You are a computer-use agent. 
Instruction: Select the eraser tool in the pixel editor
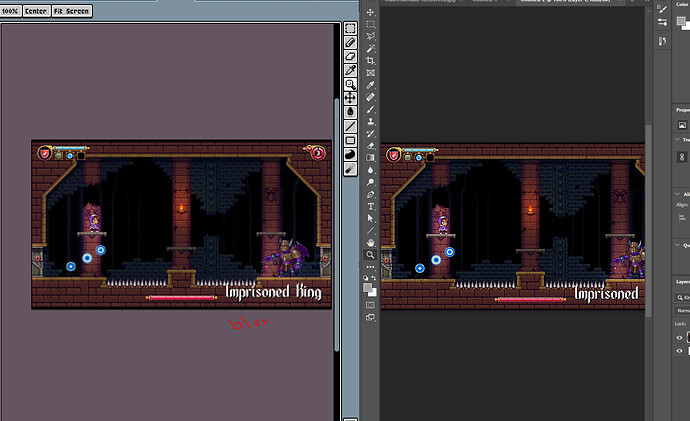350,56
